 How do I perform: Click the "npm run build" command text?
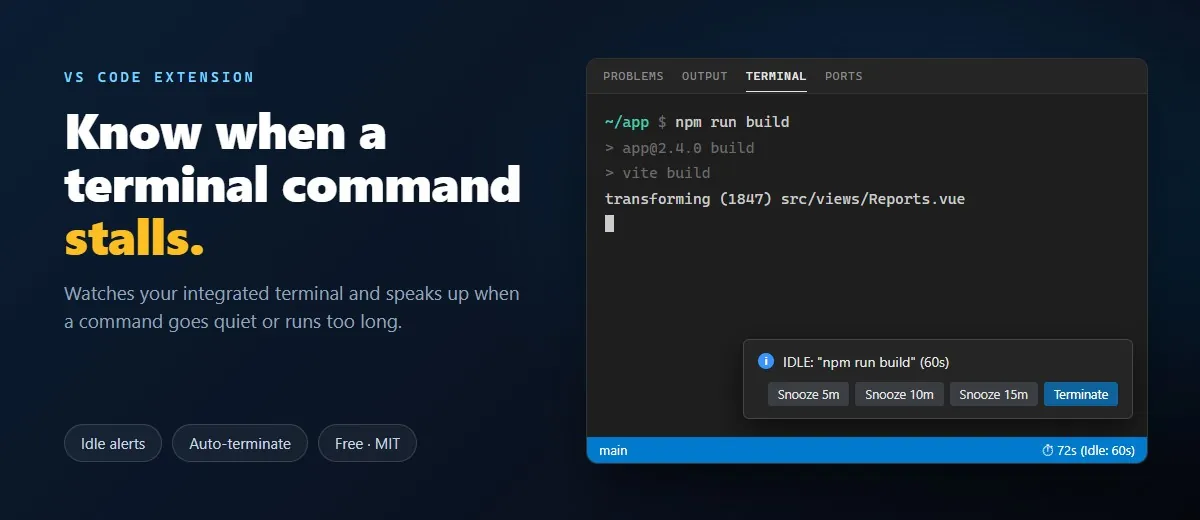tap(732, 122)
